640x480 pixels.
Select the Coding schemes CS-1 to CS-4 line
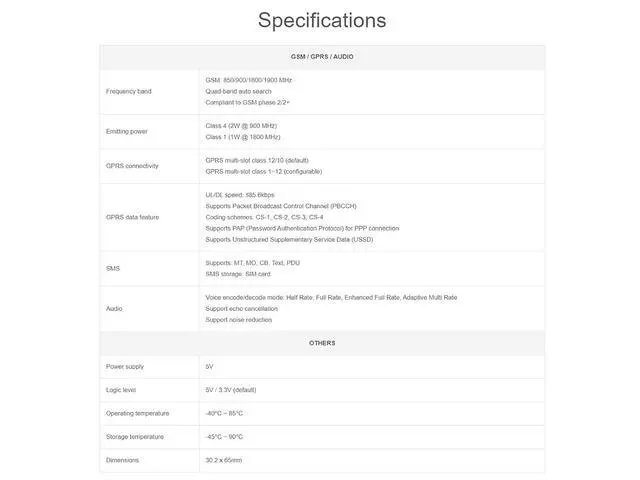(x=264, y=217)
